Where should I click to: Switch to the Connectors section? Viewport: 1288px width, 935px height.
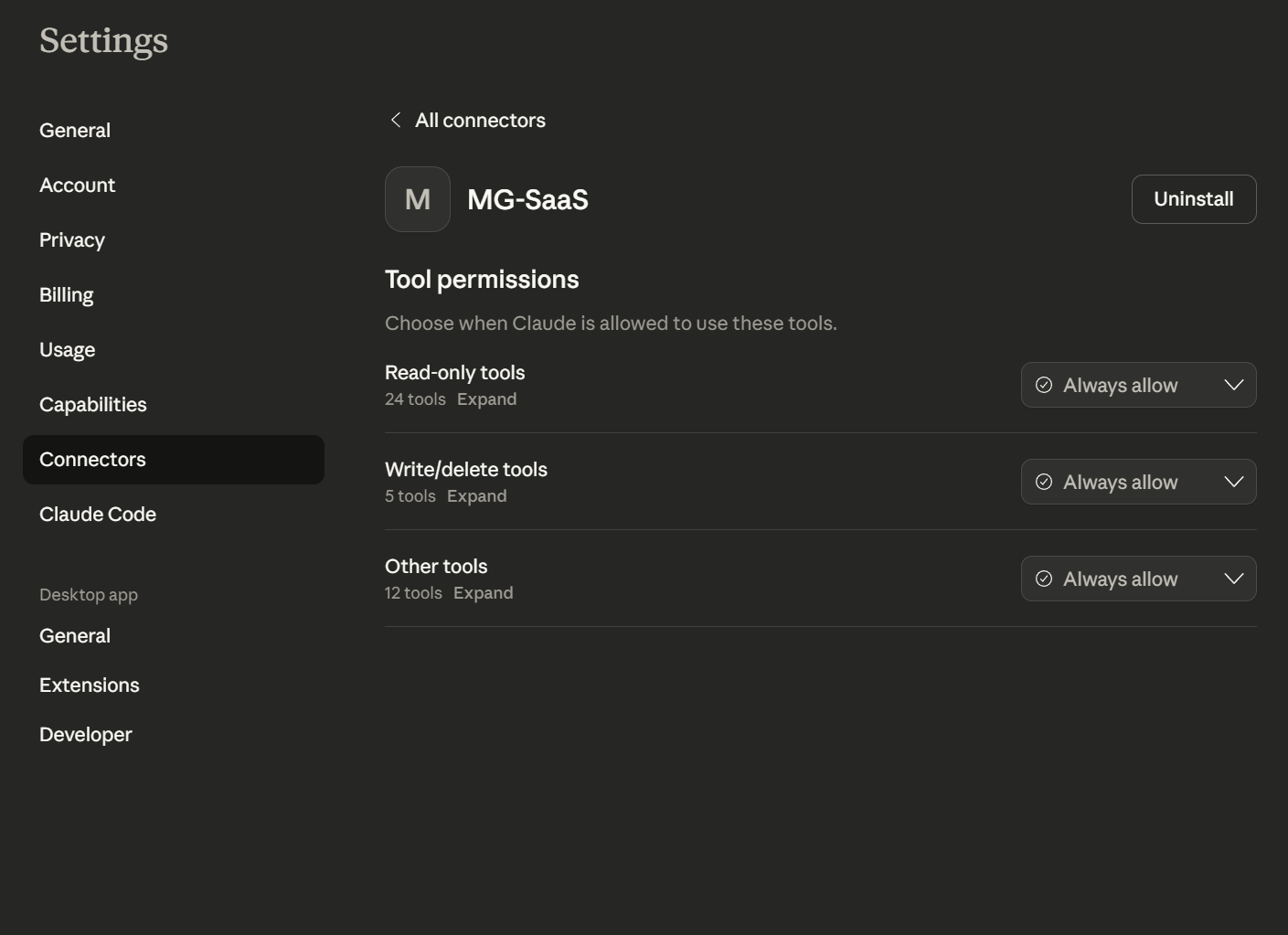tap(92, 459)
